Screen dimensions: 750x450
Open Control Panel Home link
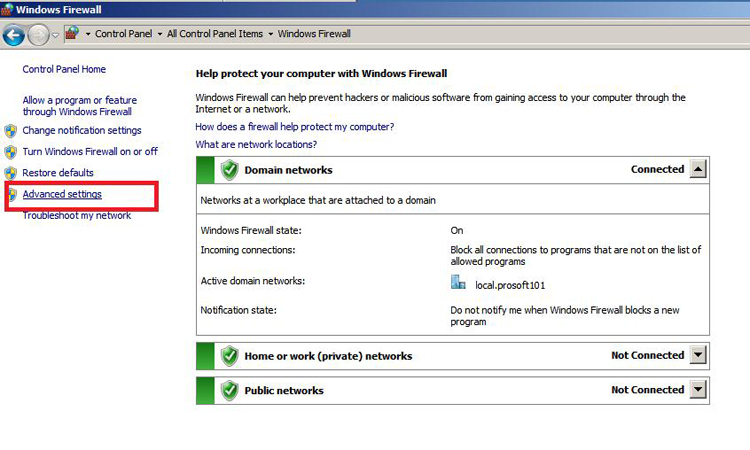click(64, 69)
